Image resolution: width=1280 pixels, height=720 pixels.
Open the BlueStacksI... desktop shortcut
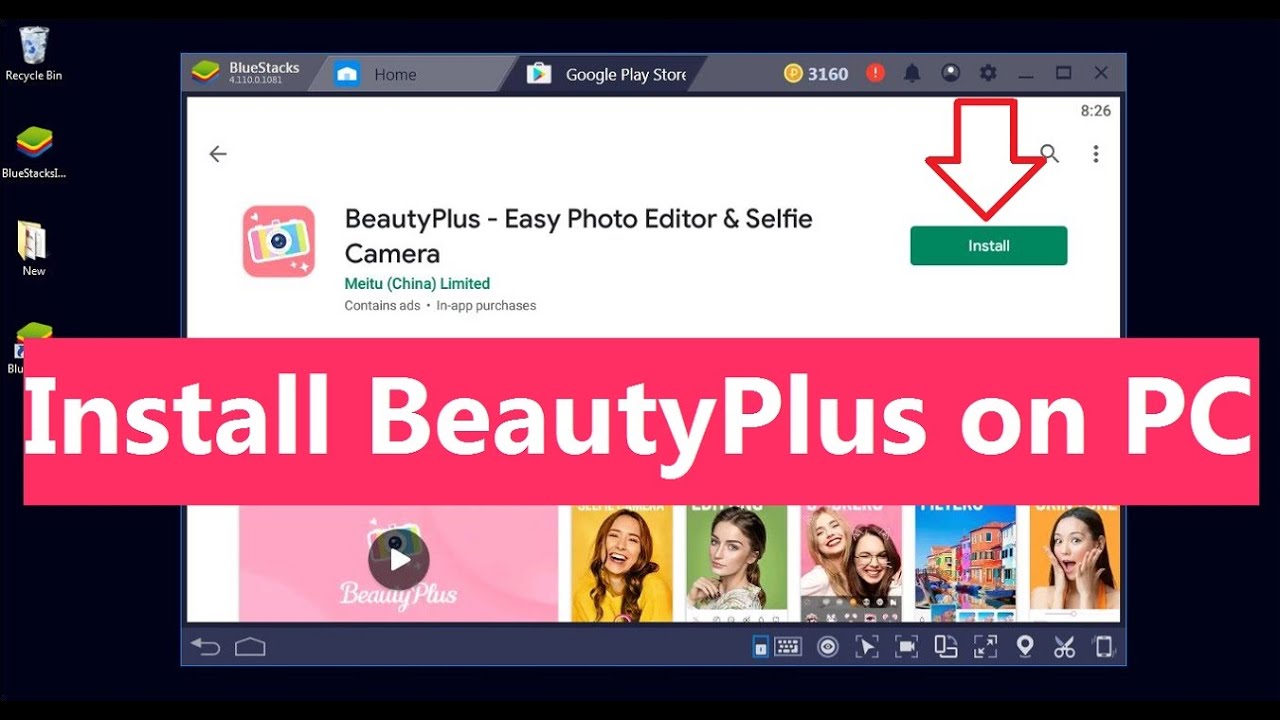pos(34,152)
